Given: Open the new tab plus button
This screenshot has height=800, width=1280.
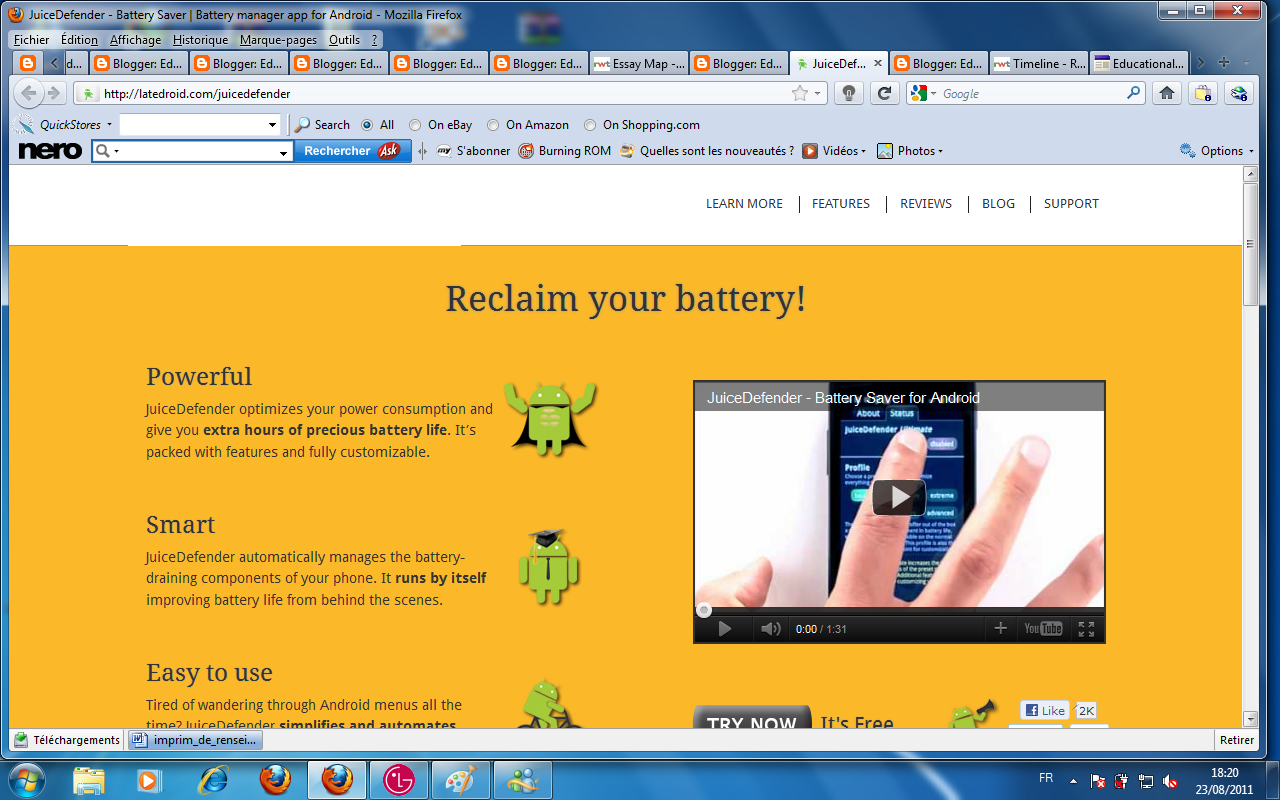Looking at the screenshot, I should [1224, 63].
